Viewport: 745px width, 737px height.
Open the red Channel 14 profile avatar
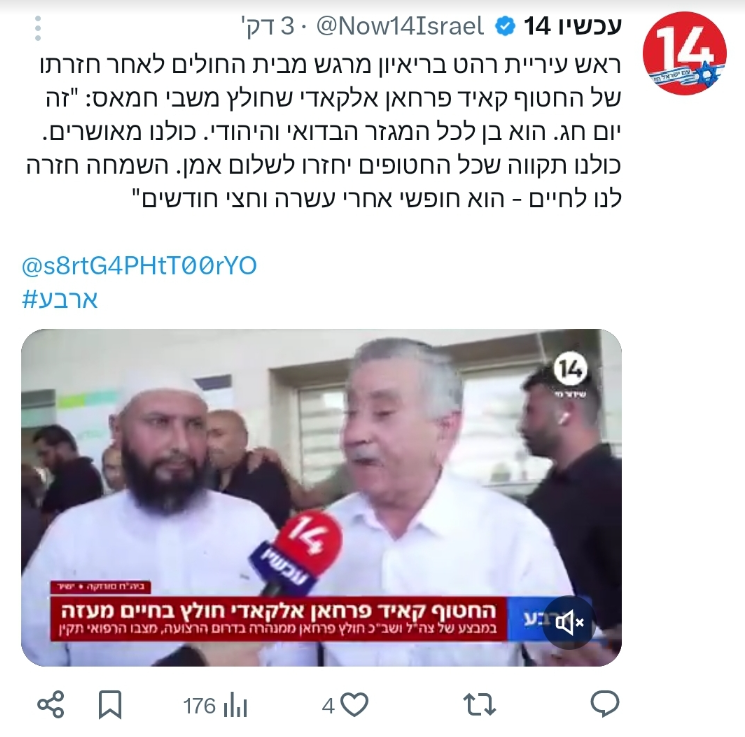(x=684, y=53)
